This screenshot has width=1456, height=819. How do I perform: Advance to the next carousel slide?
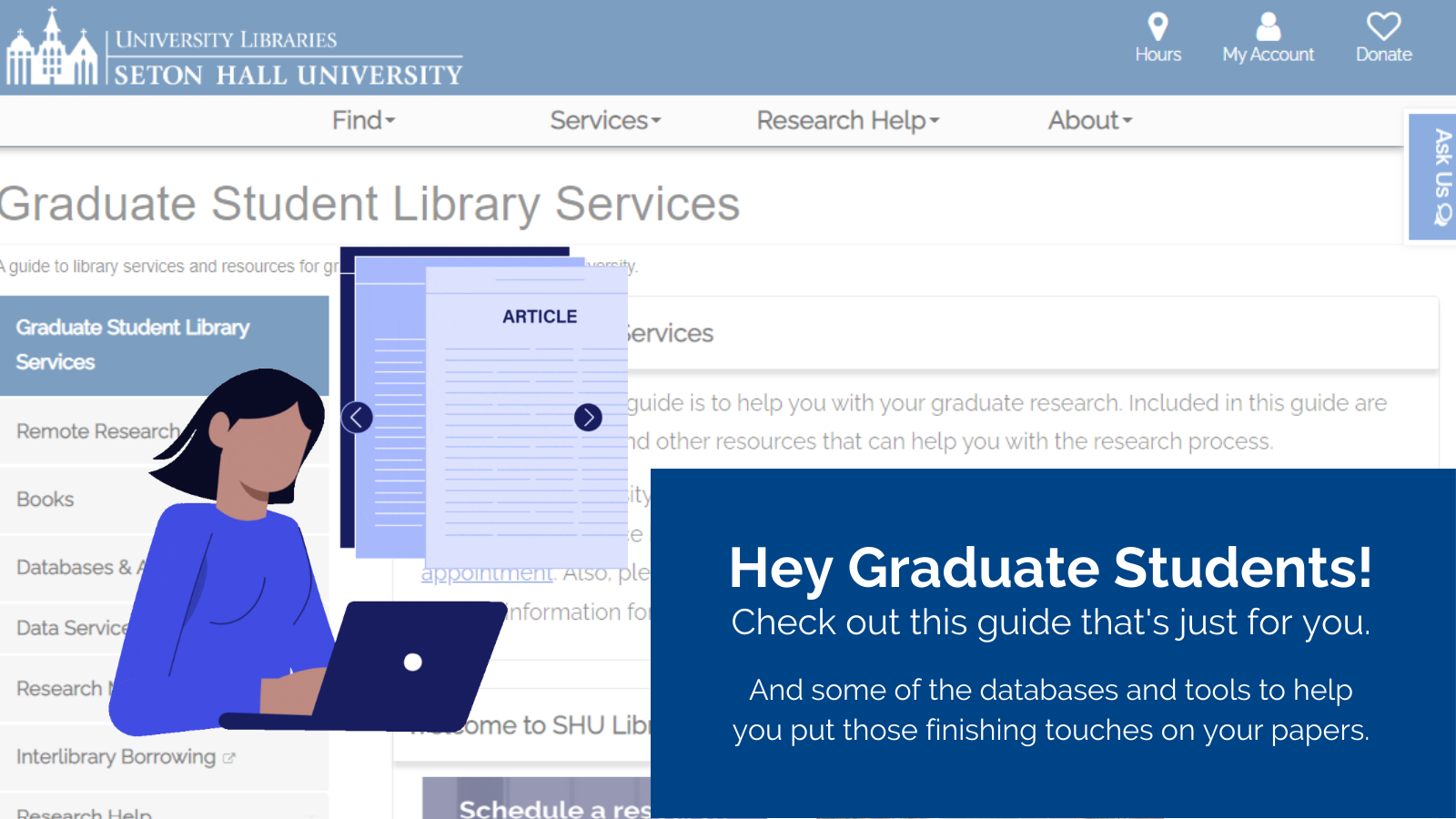click(x=588, y=418)
